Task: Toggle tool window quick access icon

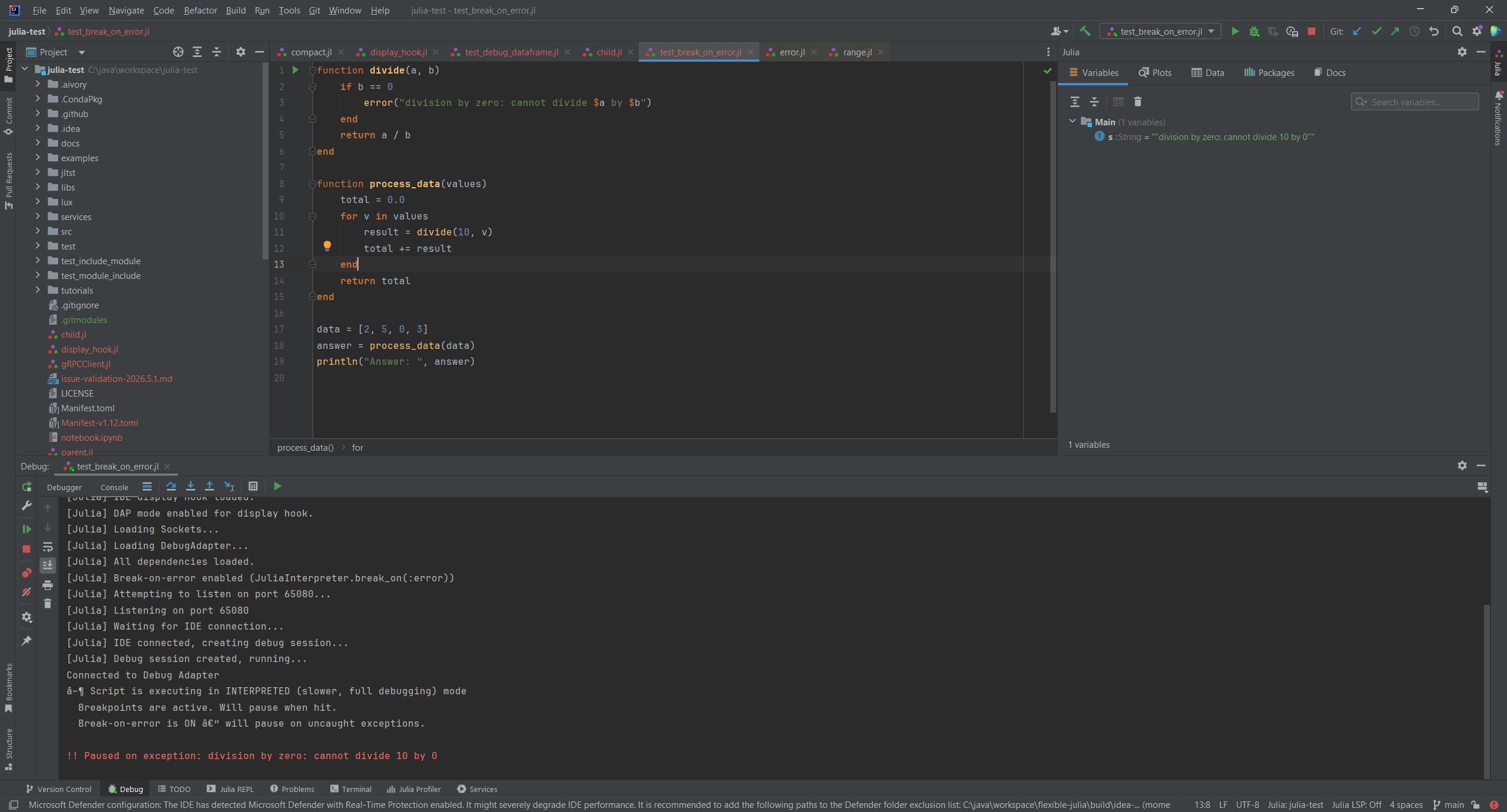Action: (14, 804)
